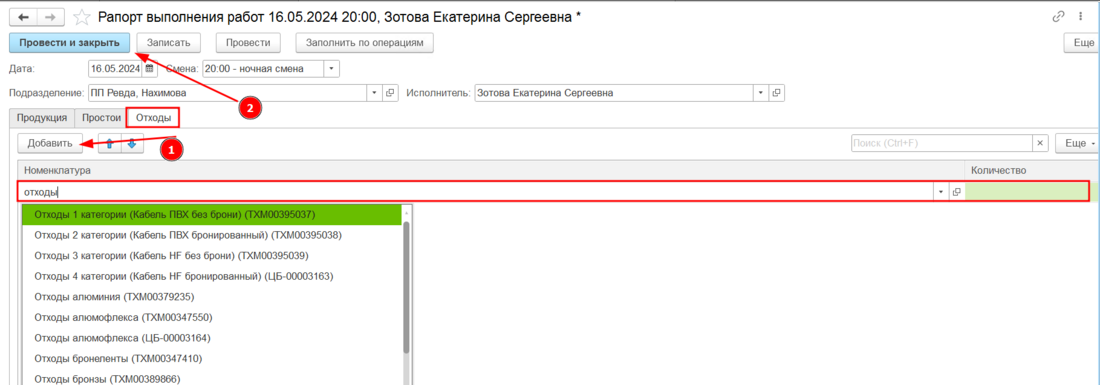Switch to the Простои tab
This screenshot has width=1100, height=385.
[x=100, y=117]
